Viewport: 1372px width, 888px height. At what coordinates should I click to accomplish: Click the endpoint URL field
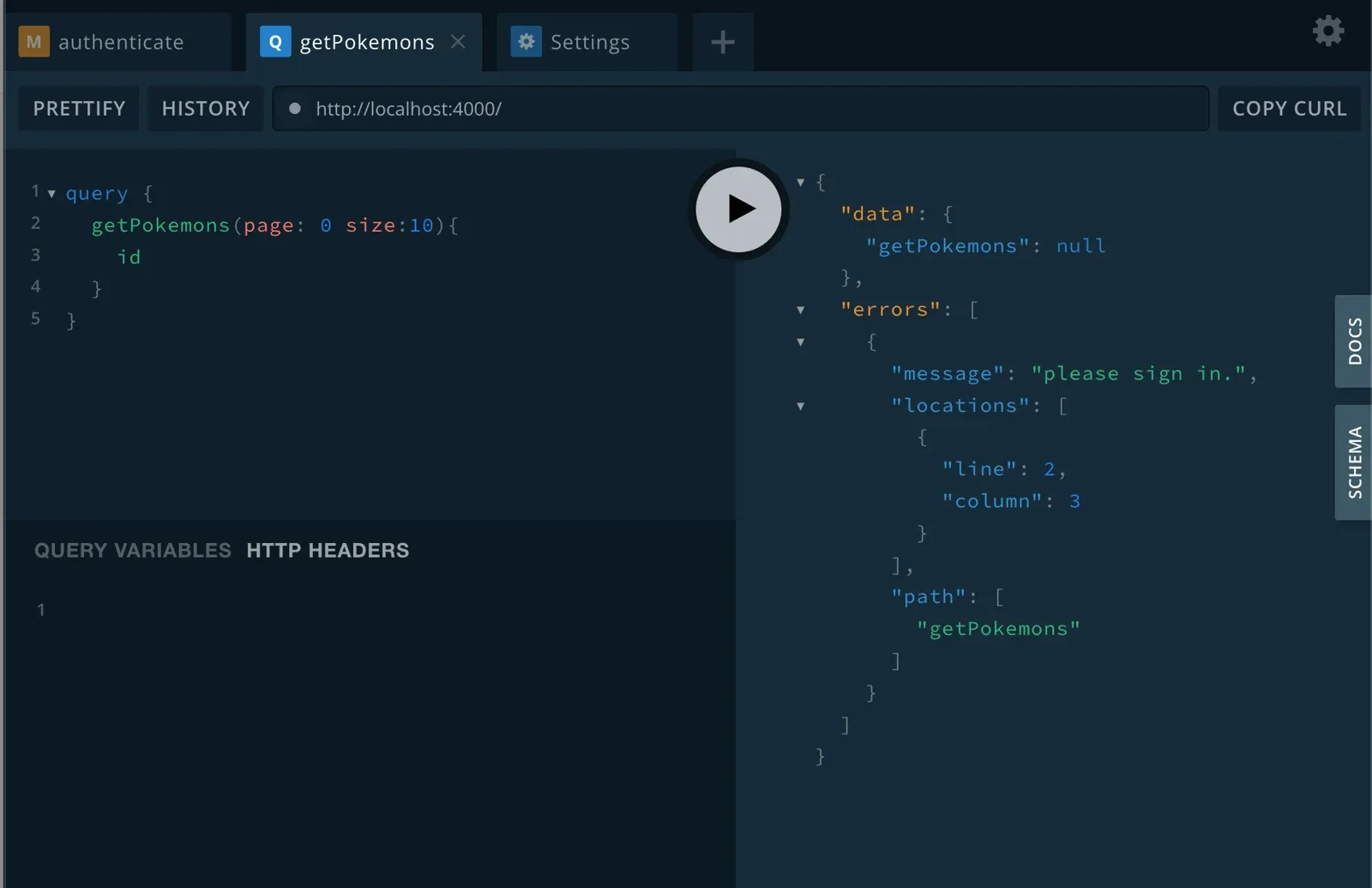coord(741,109)
